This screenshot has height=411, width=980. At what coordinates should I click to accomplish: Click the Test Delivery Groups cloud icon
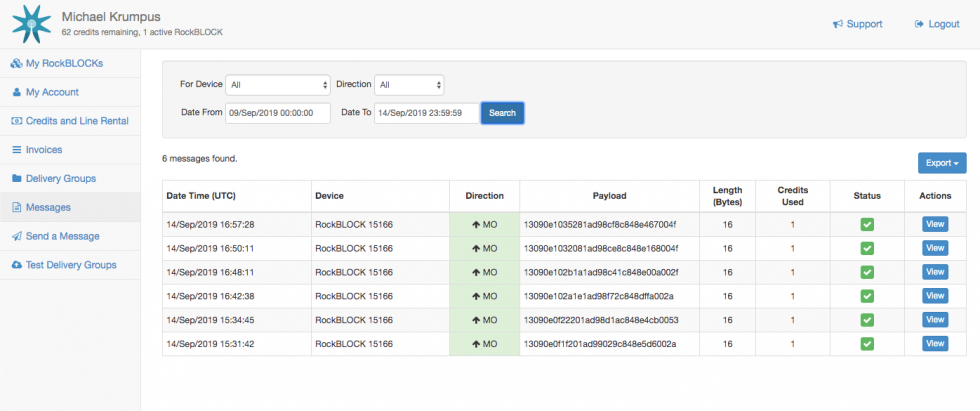point(16,265)
